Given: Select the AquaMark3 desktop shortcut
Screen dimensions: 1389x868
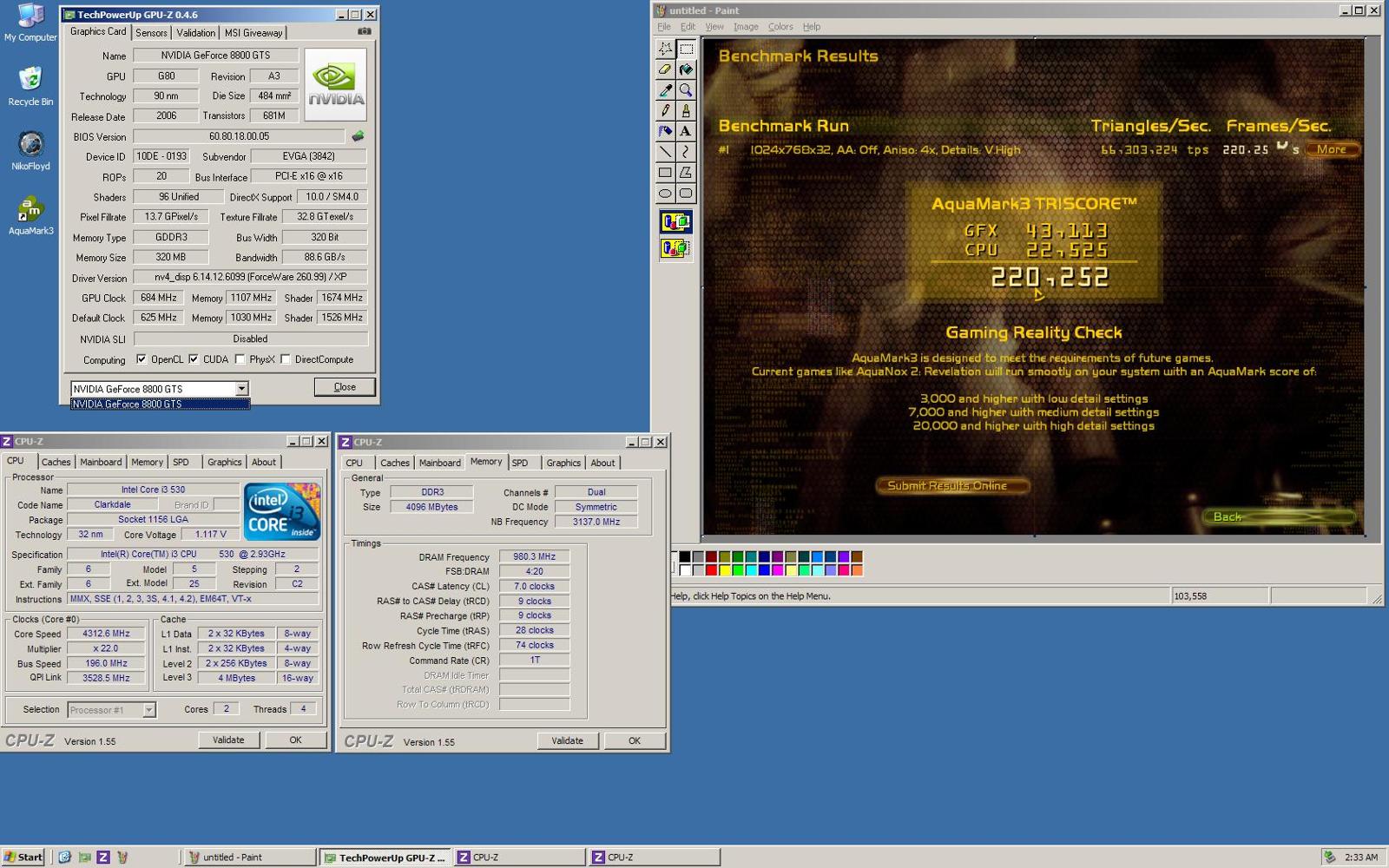Looking at the screenshot, I should (x=30, y=215).
